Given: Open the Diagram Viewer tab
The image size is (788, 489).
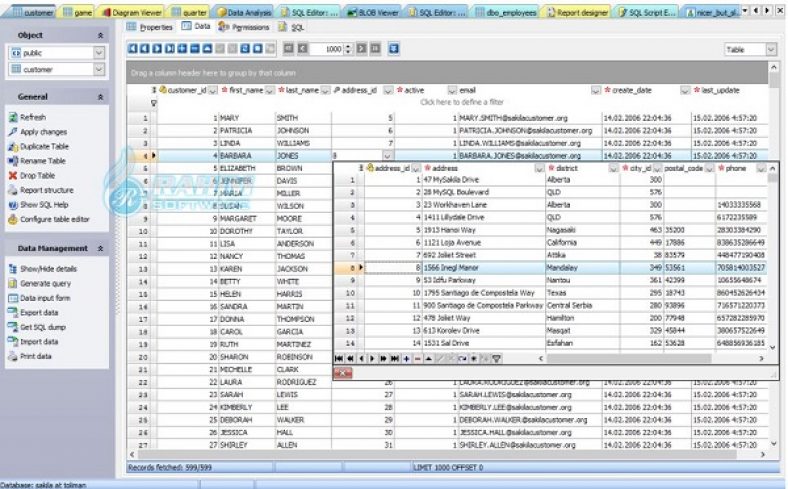Looking at the screenshot, I should (x=132, y=12).
